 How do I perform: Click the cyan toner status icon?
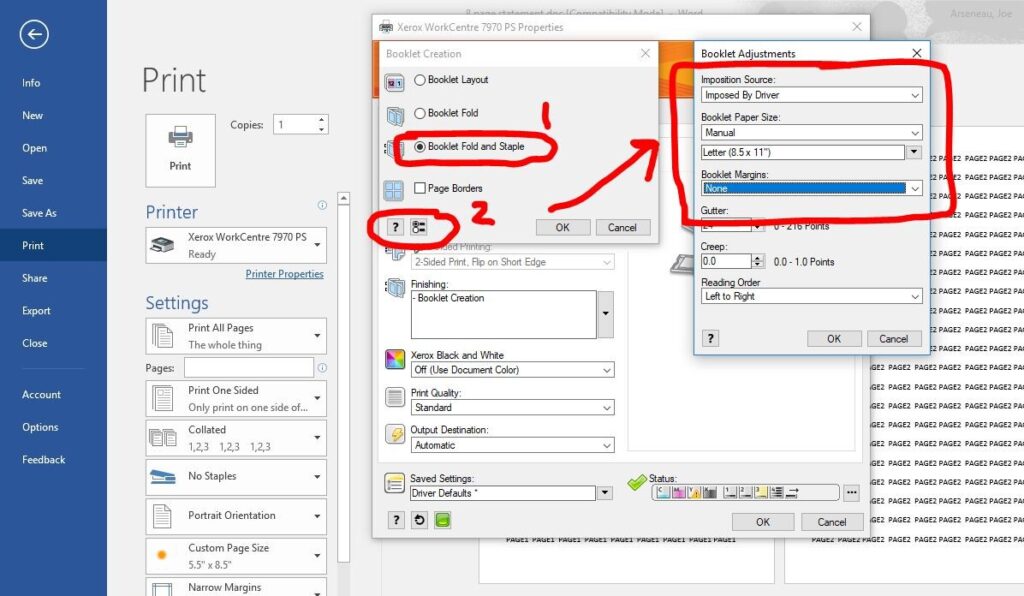point(663,492)
